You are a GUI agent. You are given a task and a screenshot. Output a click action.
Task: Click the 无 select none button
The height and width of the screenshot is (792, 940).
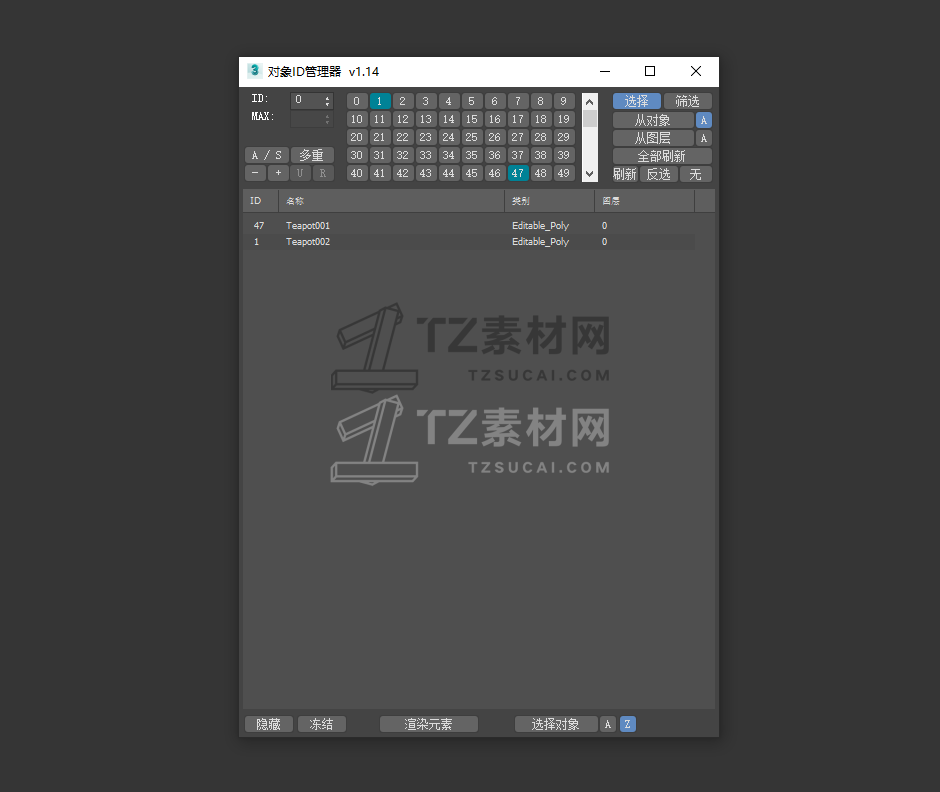point(695,174)
